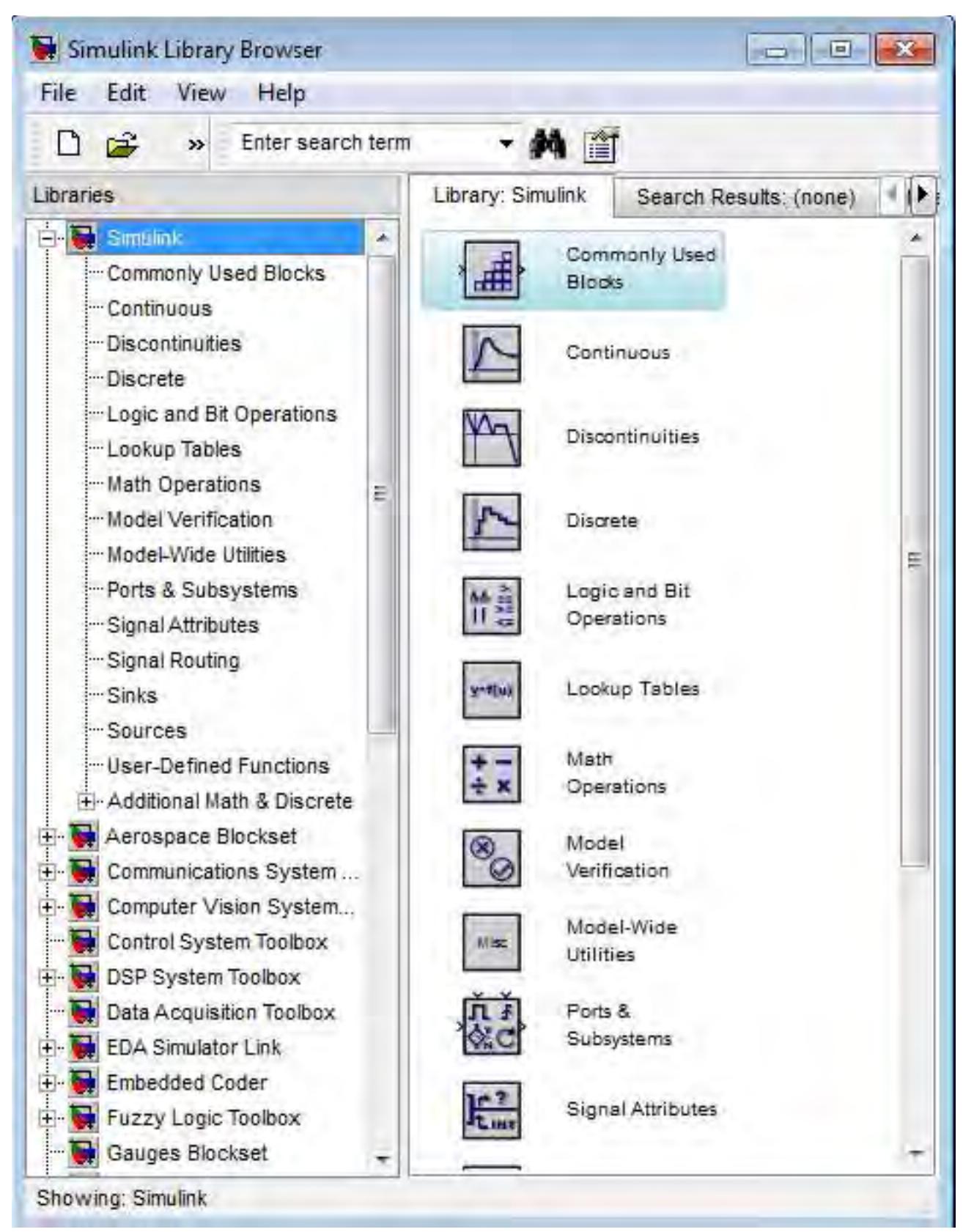Click the library pane down scroll arrow
This screenshot has width=963, height=1232.
pos(915,1154)
